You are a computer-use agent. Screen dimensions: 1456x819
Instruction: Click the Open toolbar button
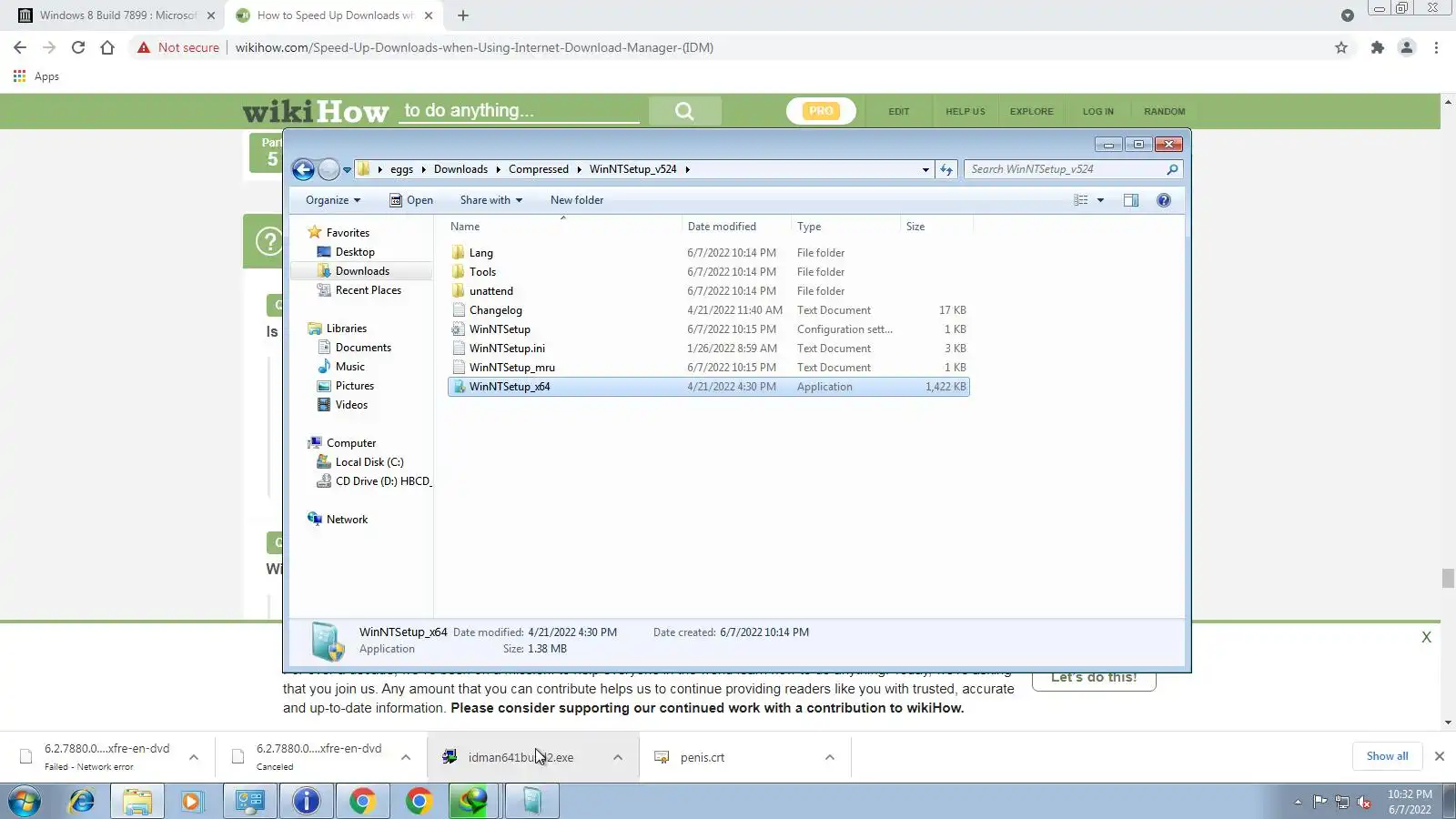[x=411, y=200]
